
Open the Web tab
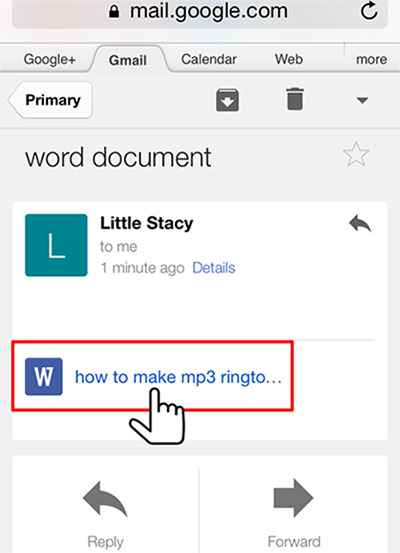pyautogui.click(x=289, y=59)
